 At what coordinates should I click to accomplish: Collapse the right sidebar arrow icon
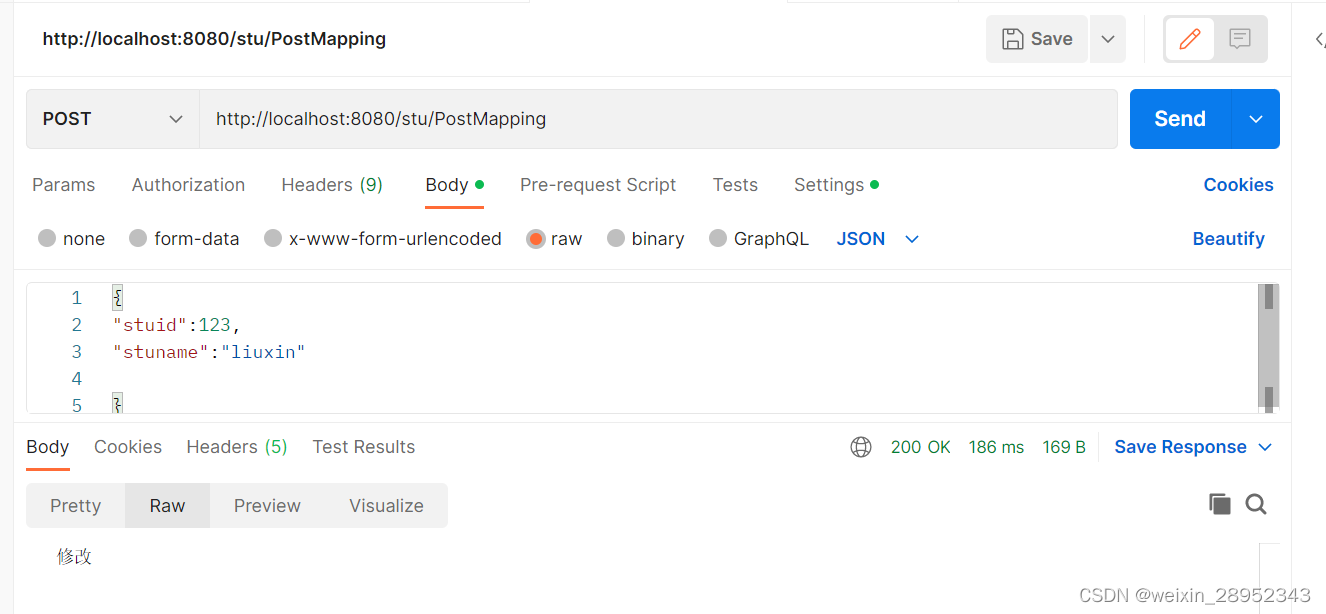pos(1320,40)
